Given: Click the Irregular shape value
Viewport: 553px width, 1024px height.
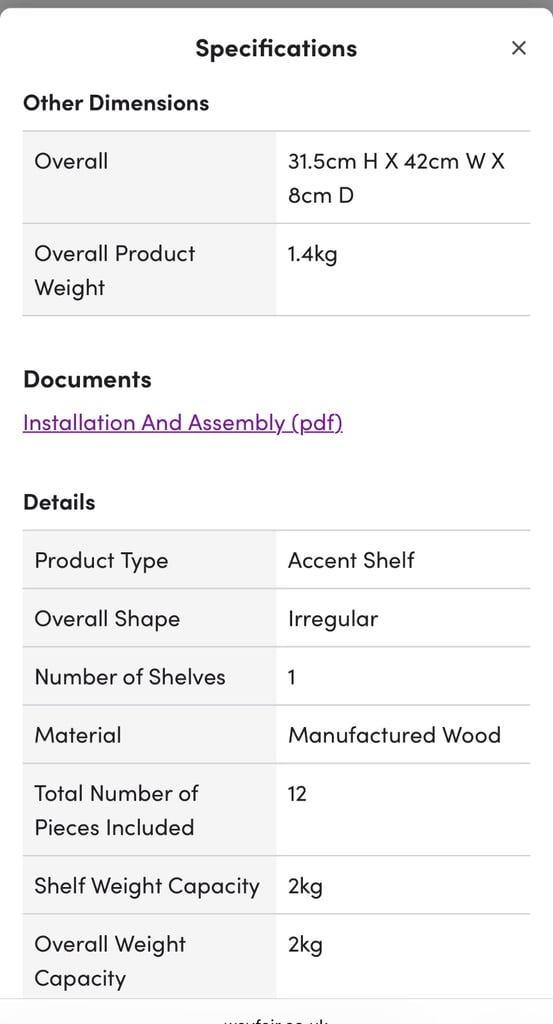Looking at the screenshot, I should pos(333,618).
